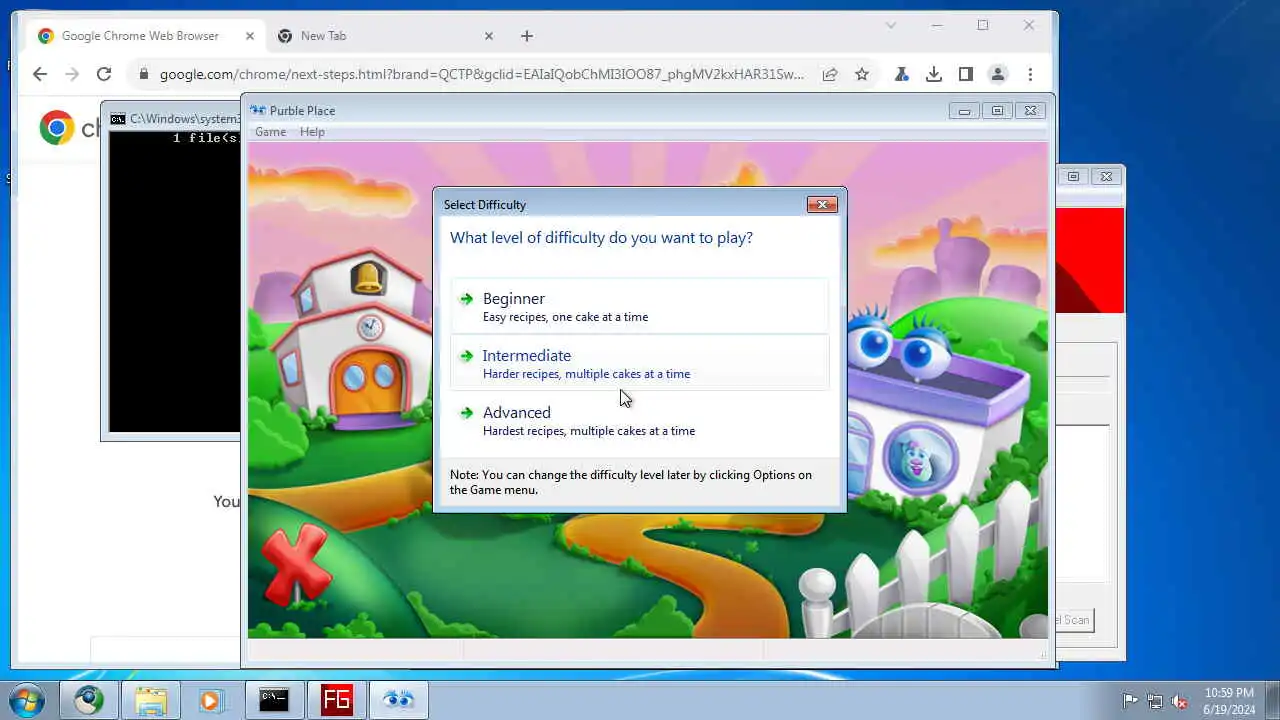This screenshot has height=720, width=1280.
Task: Close the New Tab tab in Chrome
Action: [x=489, y=36]
